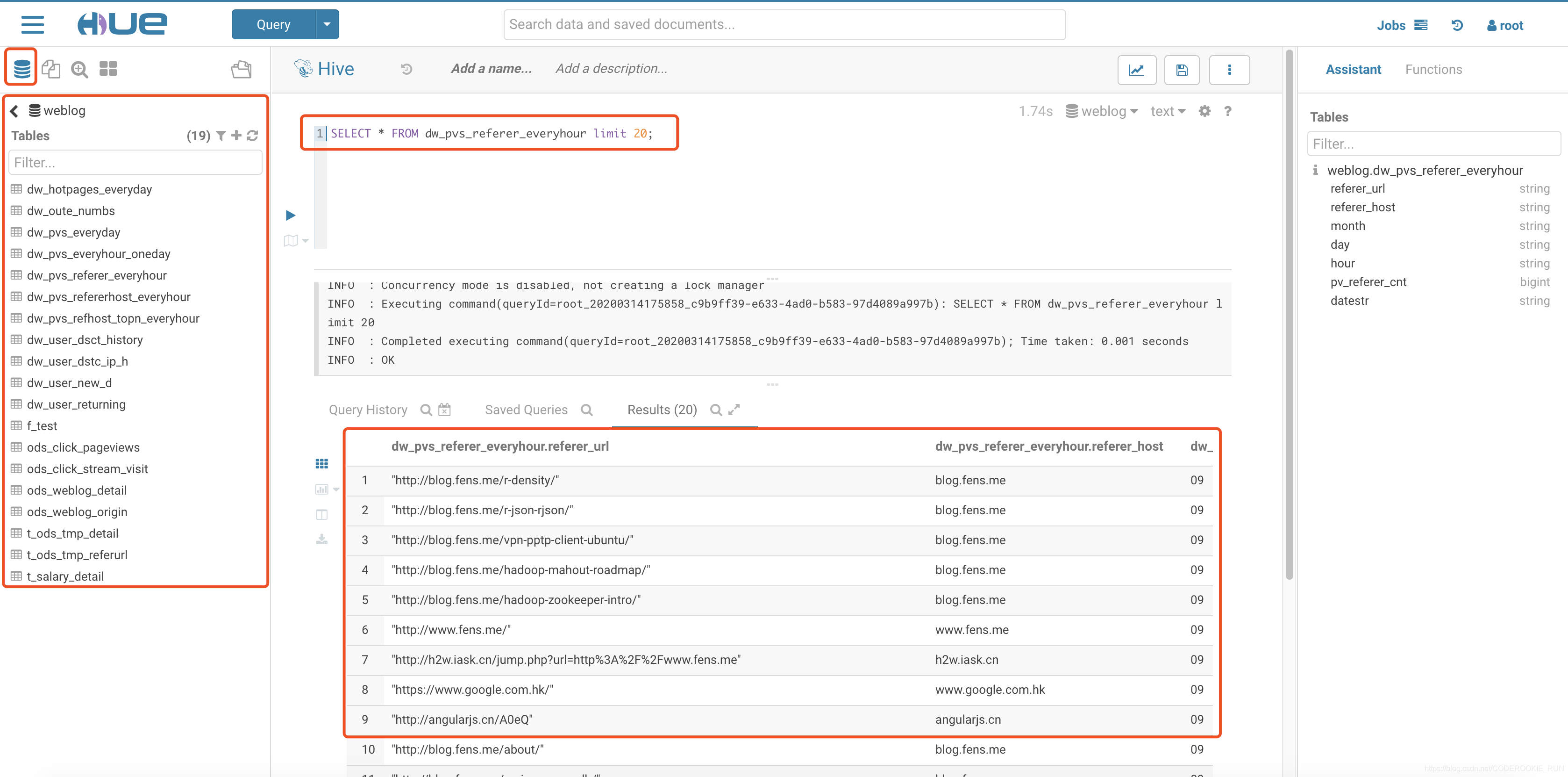Toggle the main hamburger menu
1568x777 pixels.
(x=32, y=25)
